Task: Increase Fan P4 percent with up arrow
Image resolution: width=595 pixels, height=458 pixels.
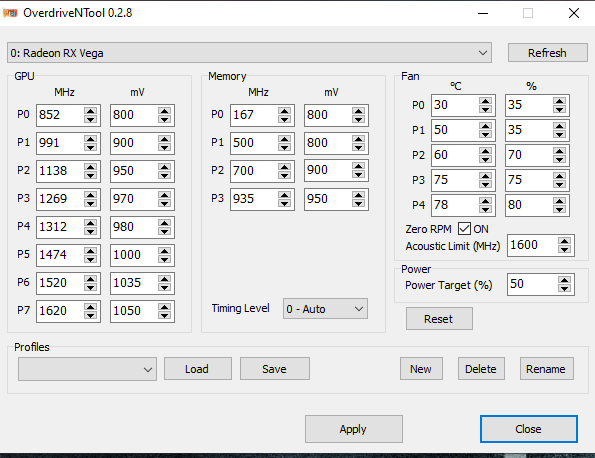Action: click(559, 201)
